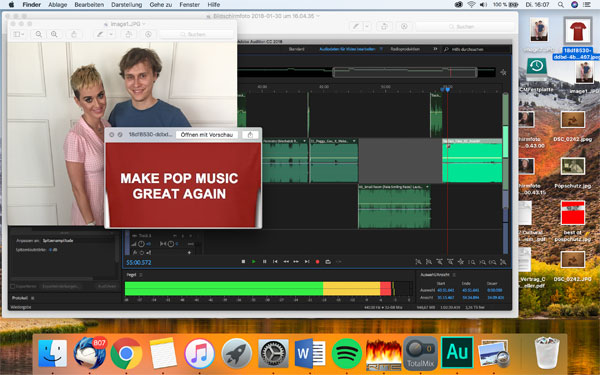
Task: Zoom in on image1.JPG Preview window
Action: pos(54,34)
